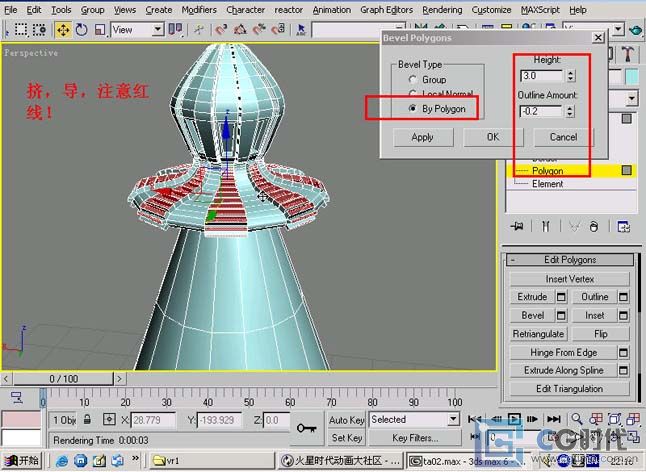Click OK in Bevel Polygons dialog
Screen dimensions: 646x472
click(493, 137)
